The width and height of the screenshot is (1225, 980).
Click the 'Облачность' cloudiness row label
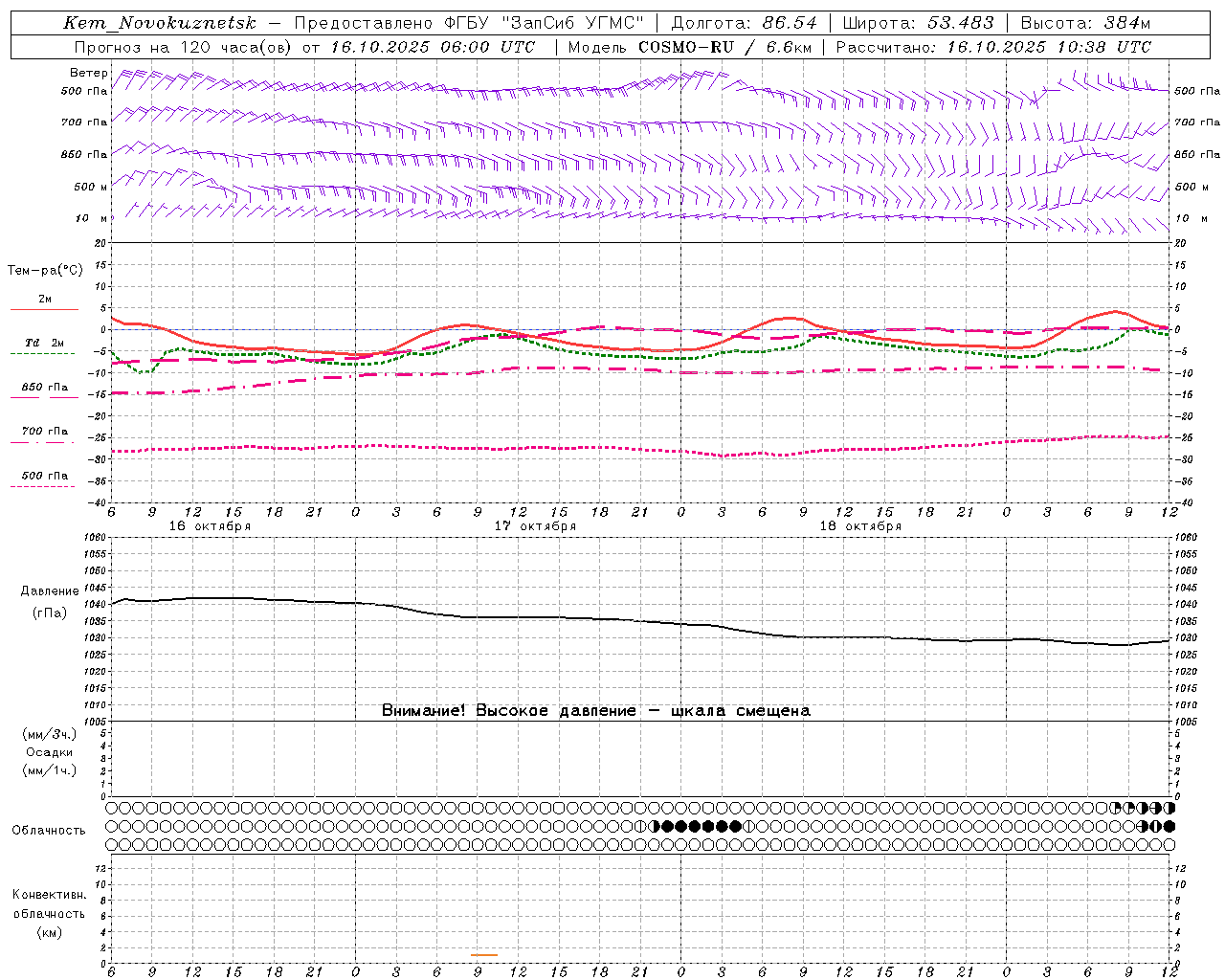coord(49,831)
